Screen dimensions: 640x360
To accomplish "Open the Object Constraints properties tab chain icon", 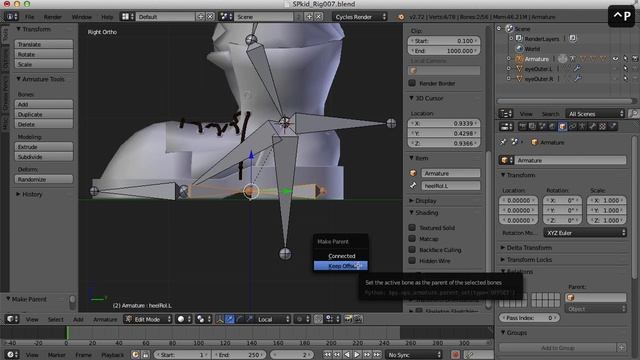I will pyautogui.click(x=572, y=127).
